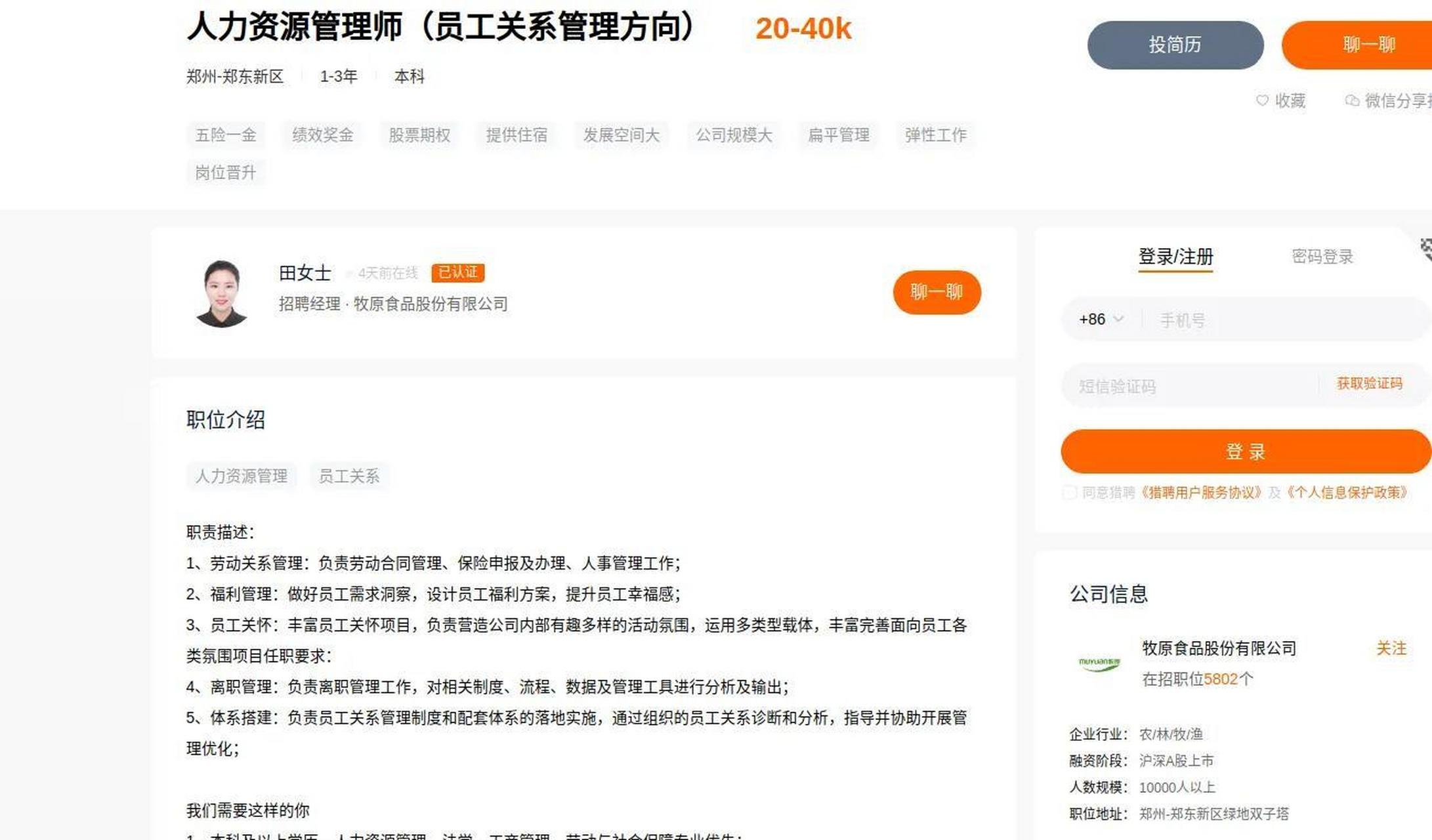Click the 郑州-郑东新区绿地双子塔 address
The height and width of the screenshot is (840, 1432).
tap(1214, 814)
